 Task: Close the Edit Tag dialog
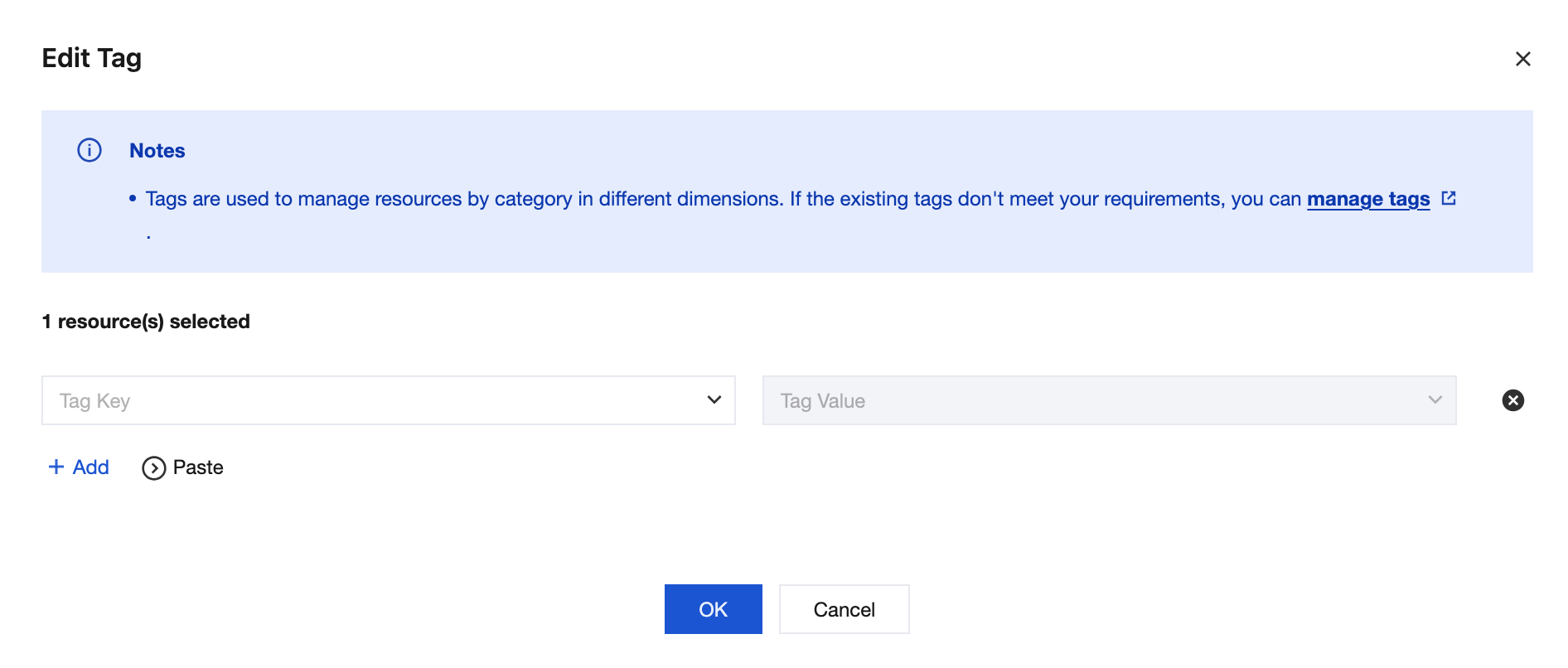coord(1522,59)
